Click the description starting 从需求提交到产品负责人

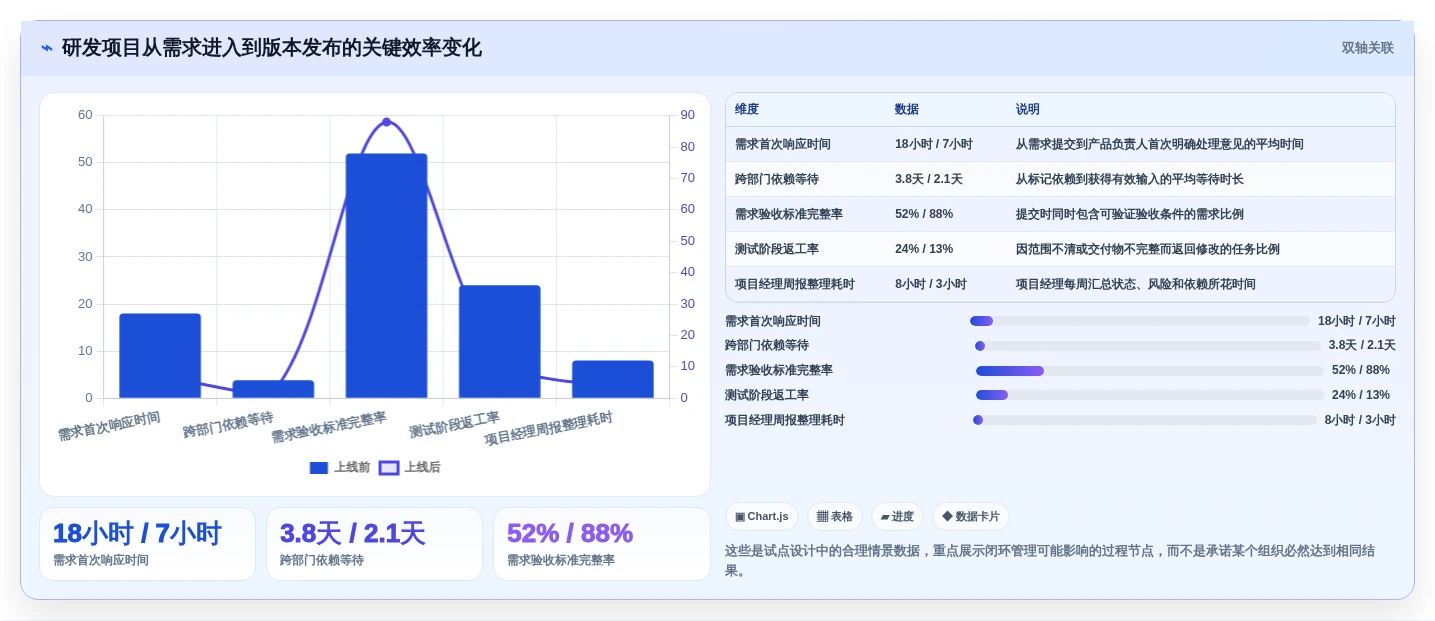click(1160, 145)
